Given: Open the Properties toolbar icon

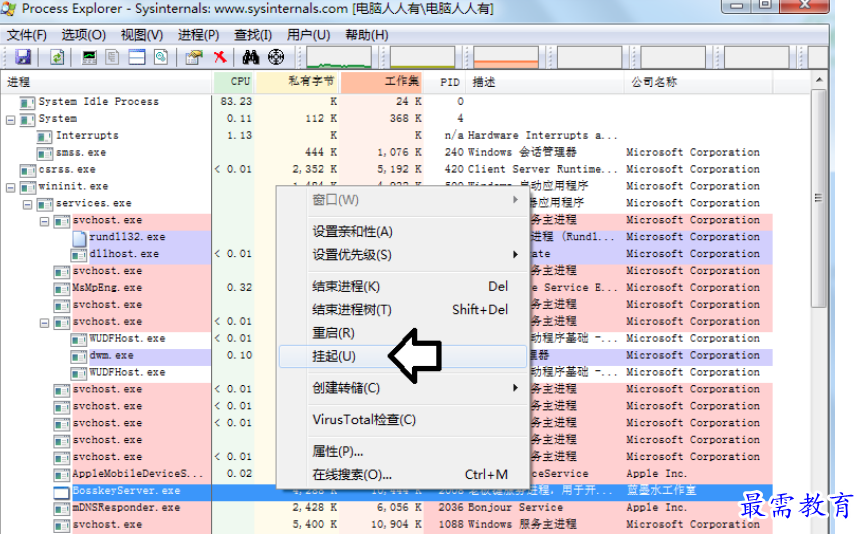Looking at the screenshot, I should (194, 57).
